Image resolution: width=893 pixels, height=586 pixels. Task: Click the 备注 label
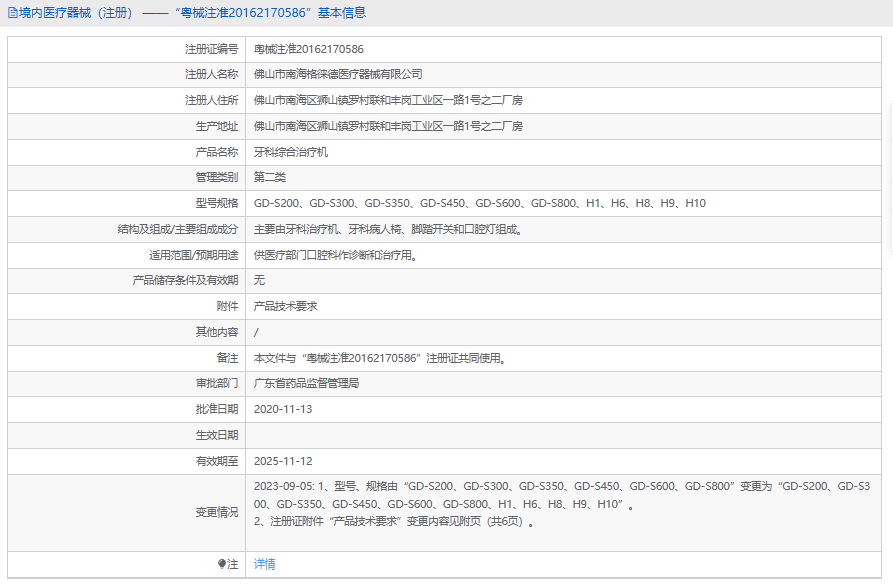(x=227, y=358)
